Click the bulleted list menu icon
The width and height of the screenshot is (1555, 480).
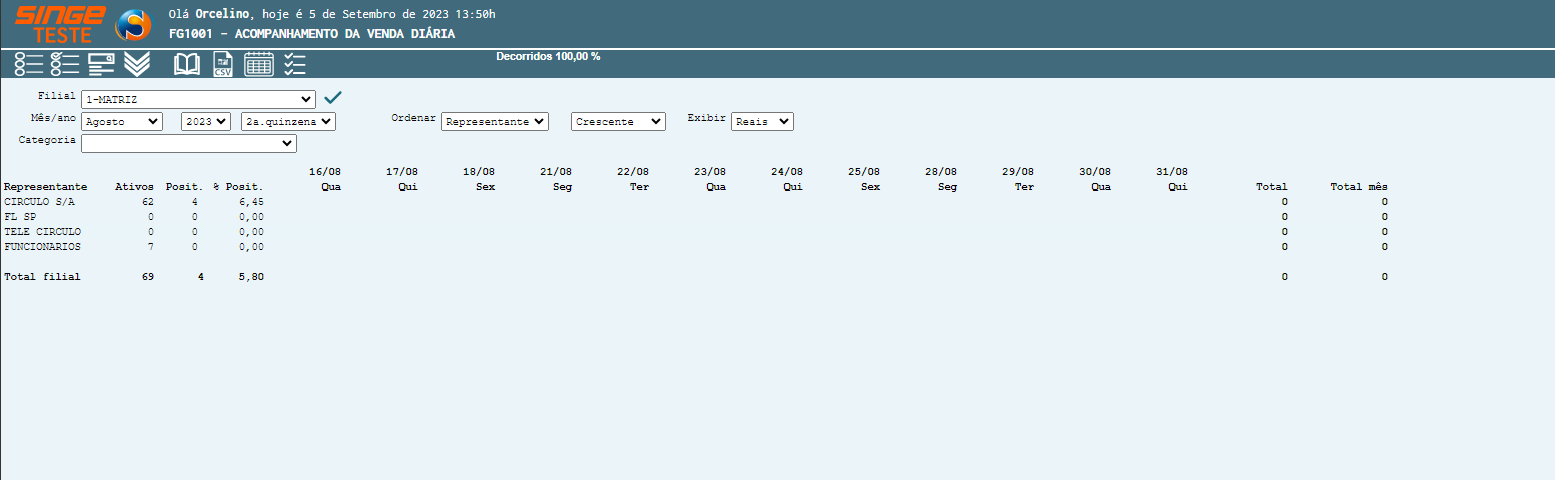pyautogui.click(x=28, y=64)
